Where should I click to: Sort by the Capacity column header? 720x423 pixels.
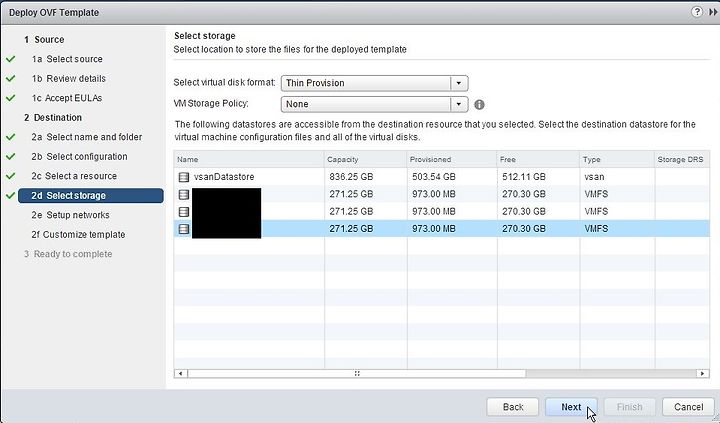366,159
